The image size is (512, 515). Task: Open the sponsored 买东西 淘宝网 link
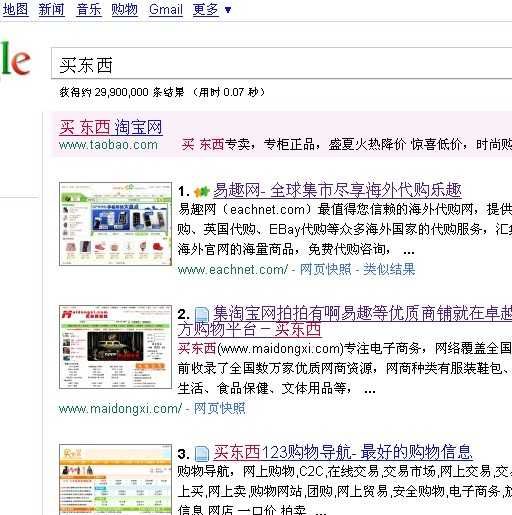(111, 127)
